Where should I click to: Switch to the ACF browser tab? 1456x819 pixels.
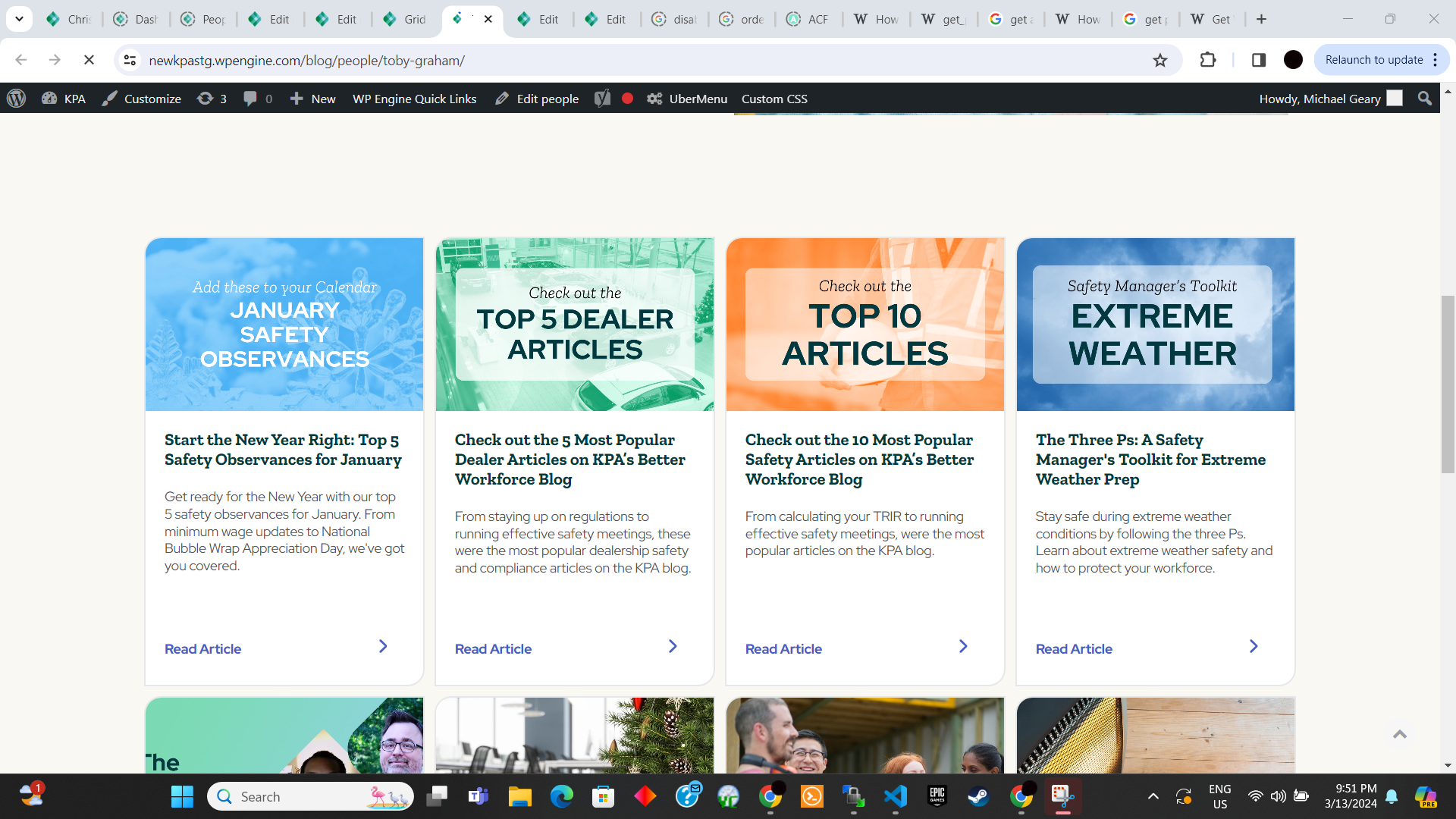pyautogui.click(x=808, y=19)
